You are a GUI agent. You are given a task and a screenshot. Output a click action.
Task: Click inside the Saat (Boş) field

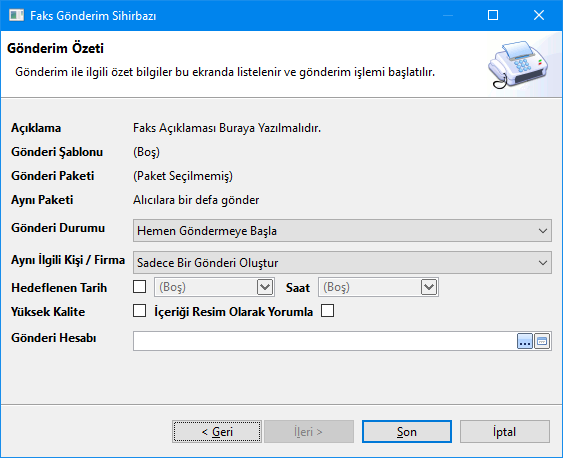(370, 287)
